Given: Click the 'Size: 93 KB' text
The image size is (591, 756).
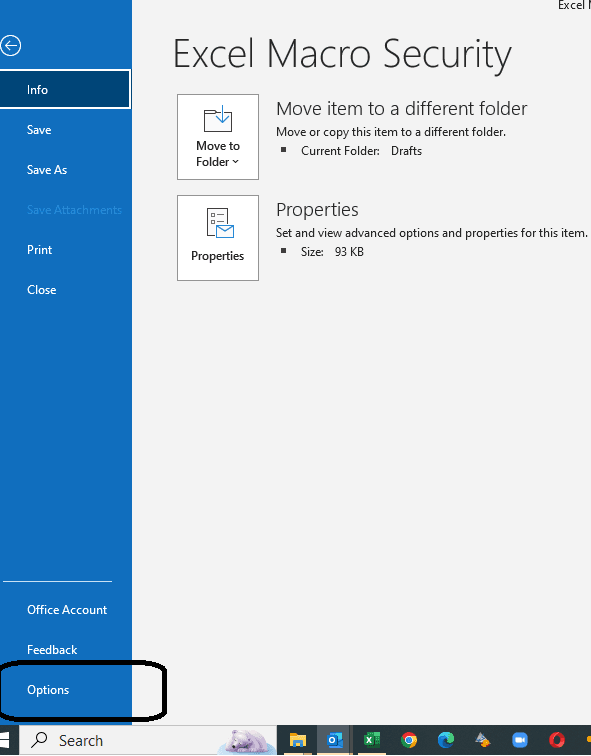Looking at the screenshot, I should coord(332,252).
